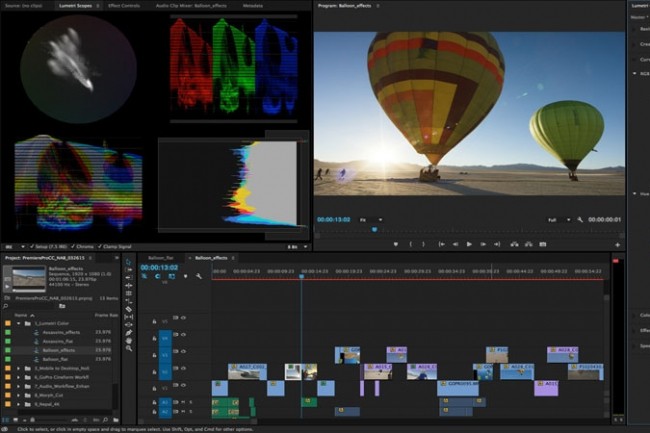Screen dimensions: 650x433
Task: Click the Find icon in Project panel footer
Action: (106, 420)
